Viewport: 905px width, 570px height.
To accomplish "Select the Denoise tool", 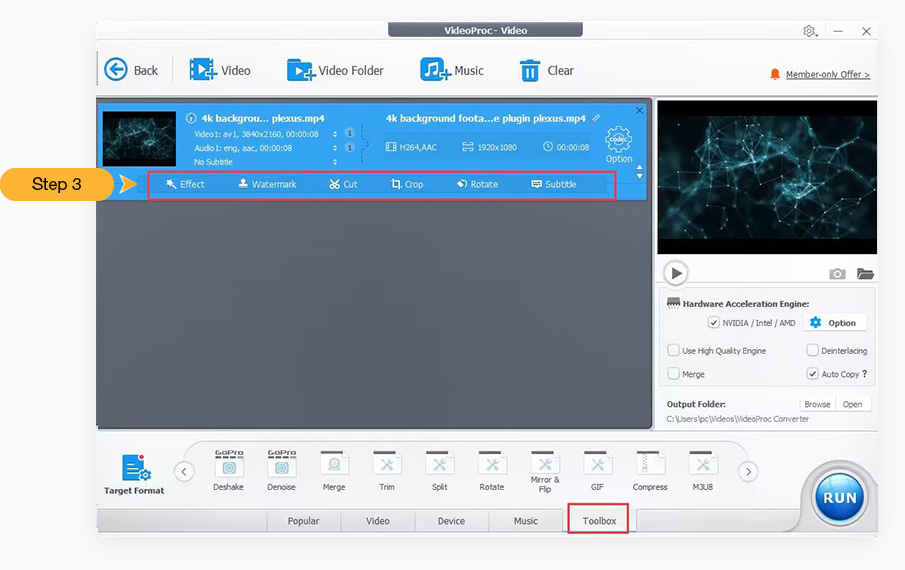I will [x=282, y=467].
